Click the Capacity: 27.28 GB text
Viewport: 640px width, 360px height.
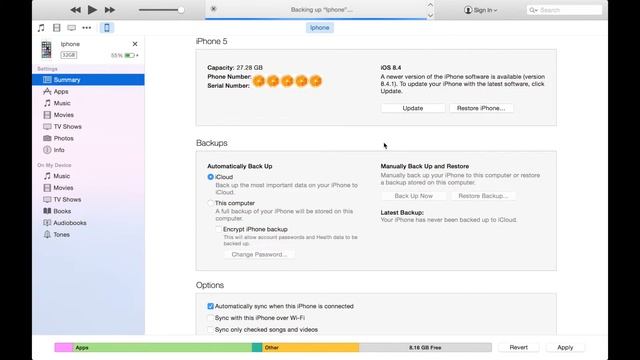coord(235,68)
